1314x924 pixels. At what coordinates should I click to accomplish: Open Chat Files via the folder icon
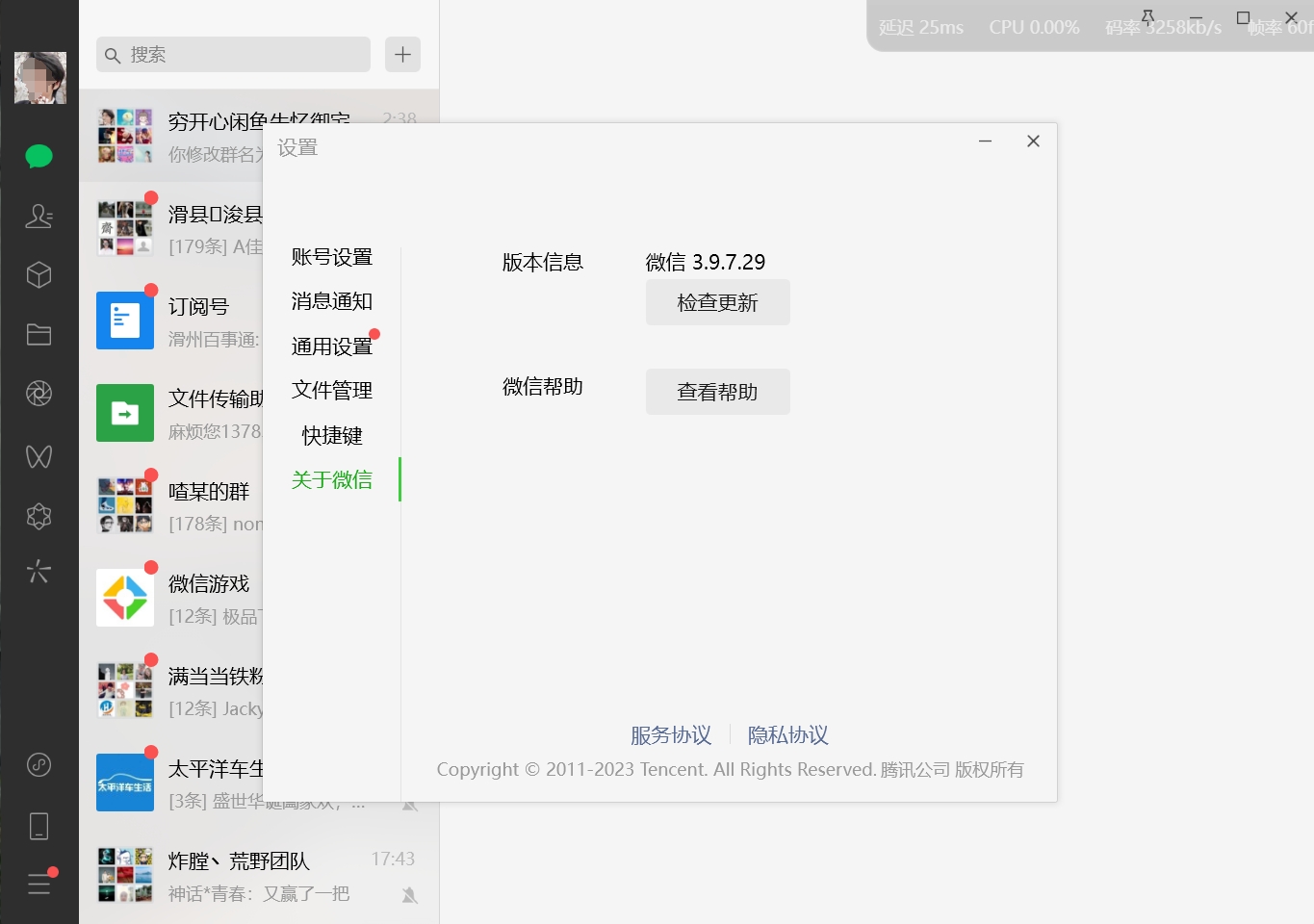coord(39,334)
